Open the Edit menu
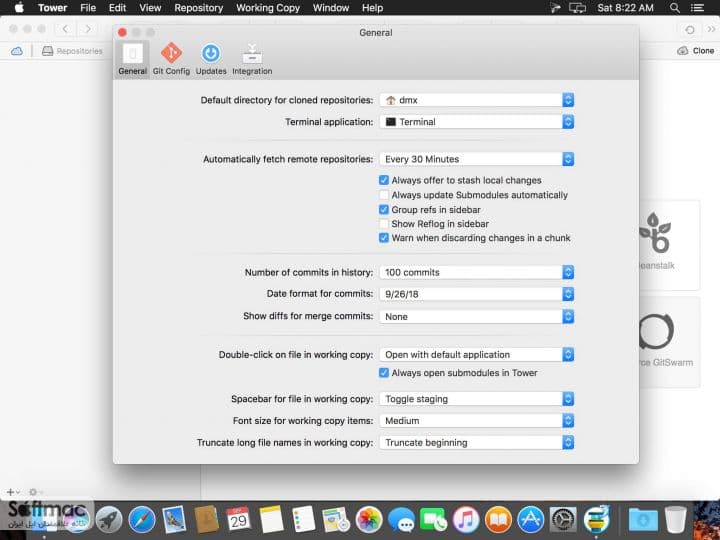The image size is (720, 540). pyautogui.click(x=117, y=8)
